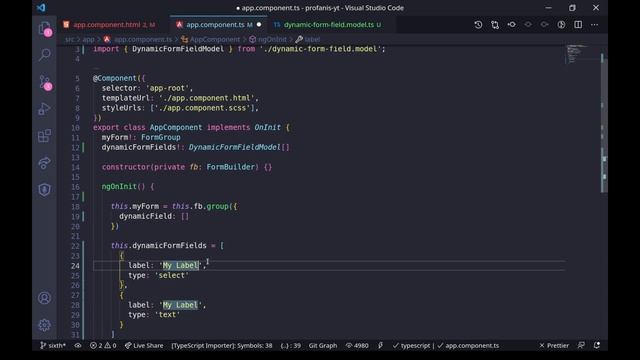
Task: Open the shield icon view in activity bar
Action: click(x=44, y=190)
